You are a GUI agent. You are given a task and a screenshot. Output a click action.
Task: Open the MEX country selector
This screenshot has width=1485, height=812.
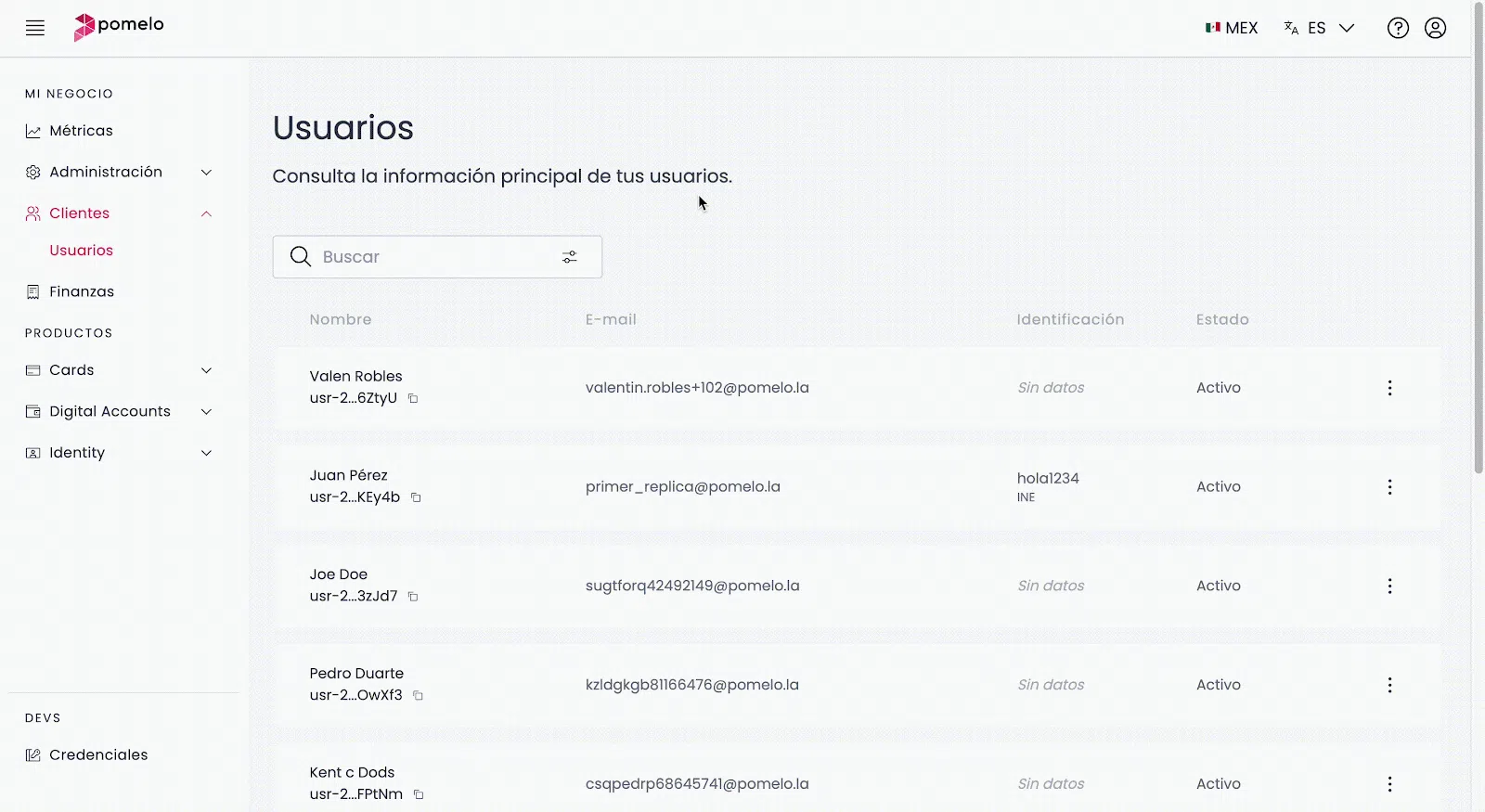point(1232,28)
